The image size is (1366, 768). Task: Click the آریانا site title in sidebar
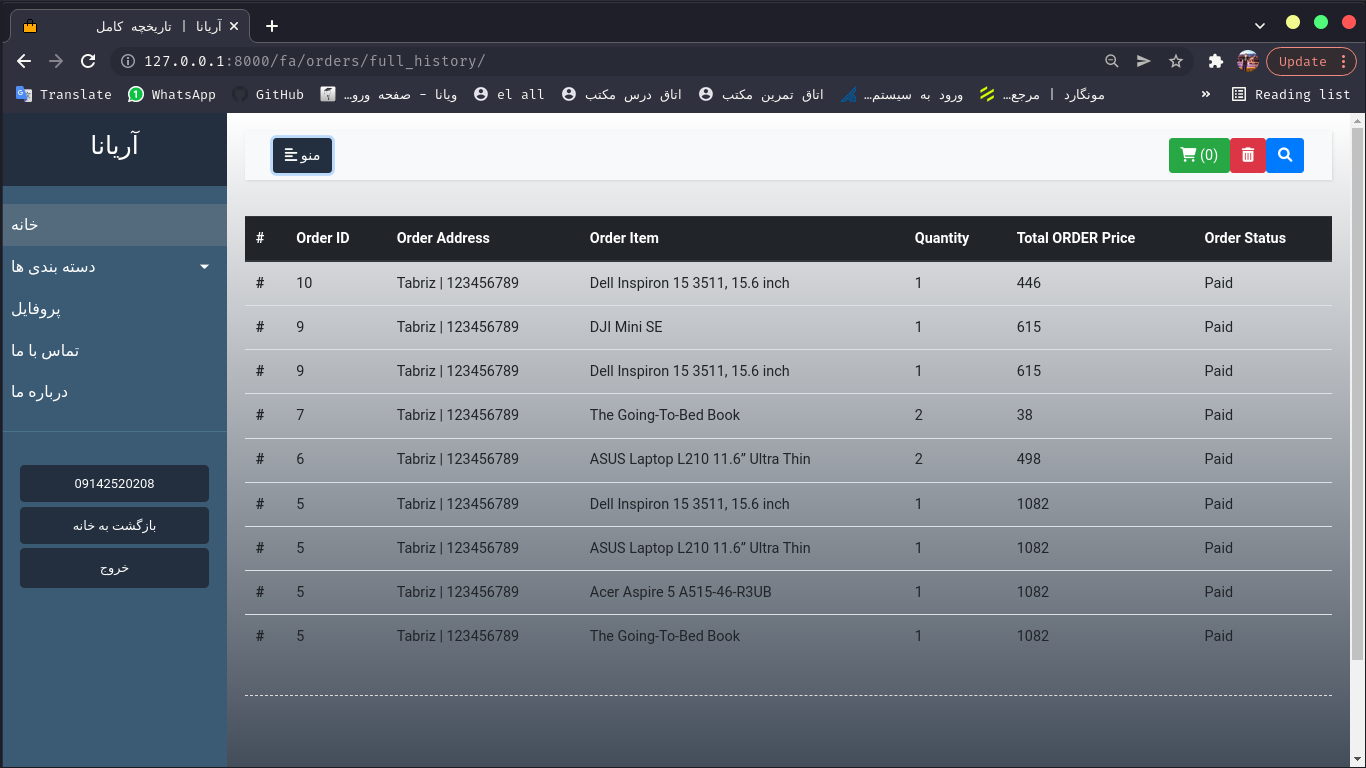[114, 146]
